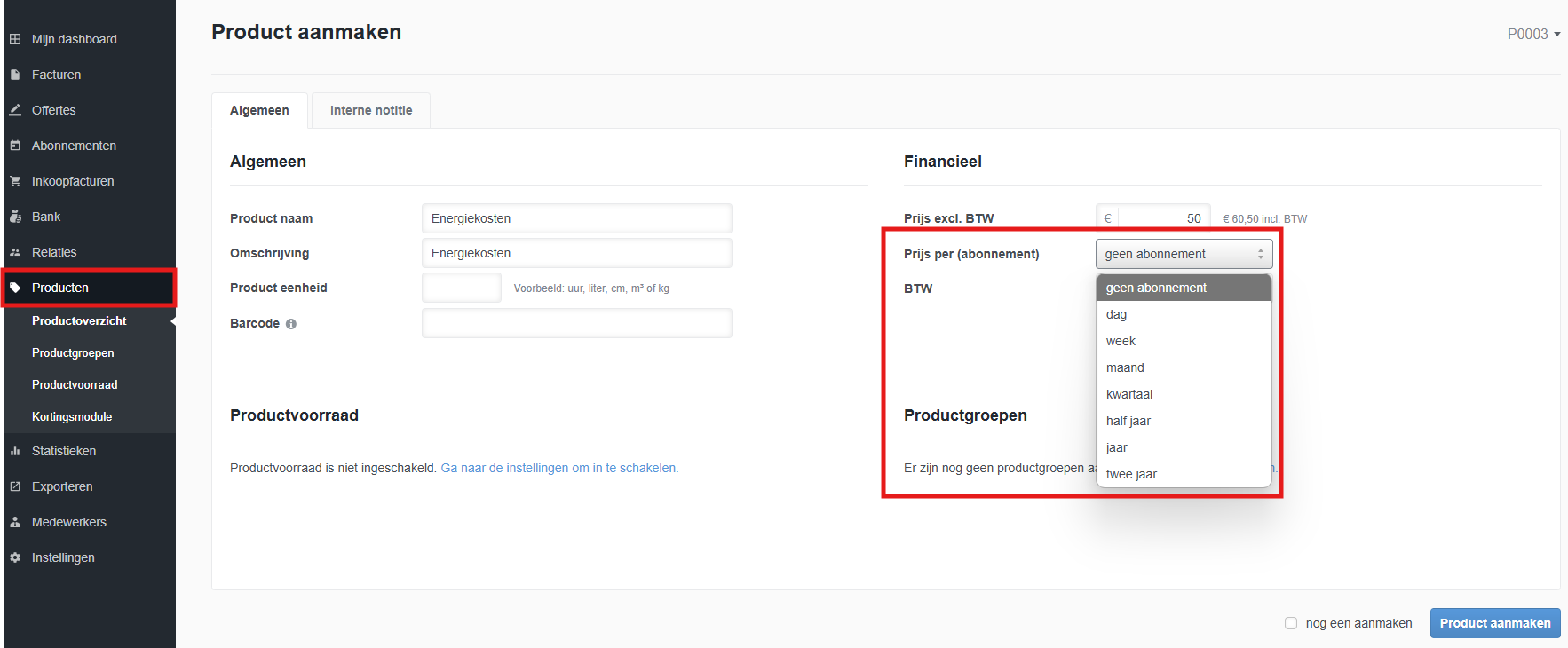Click the Inkoopfacturen shopping cart icon
Viewport: 1568px width, 648px height.
click(15, 181)
